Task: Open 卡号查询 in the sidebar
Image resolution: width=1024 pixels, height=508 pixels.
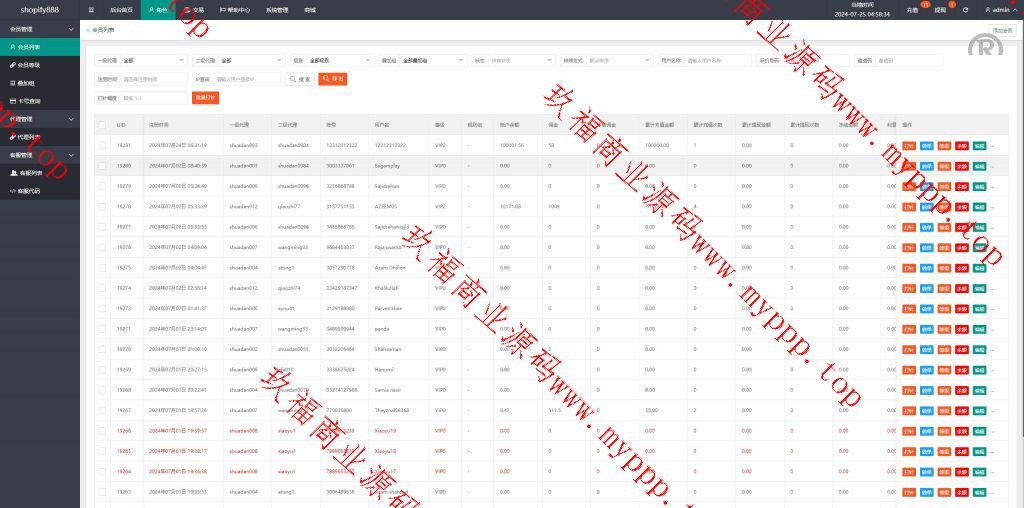Action: pos(29,100)
